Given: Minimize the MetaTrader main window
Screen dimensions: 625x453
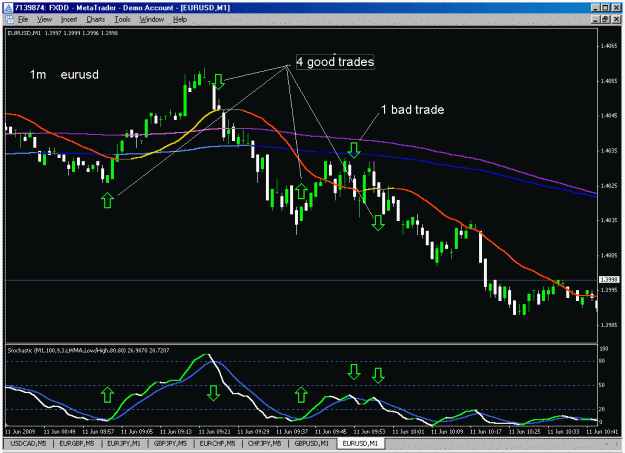Looking at the screenshot, I should tap(595, 8).
